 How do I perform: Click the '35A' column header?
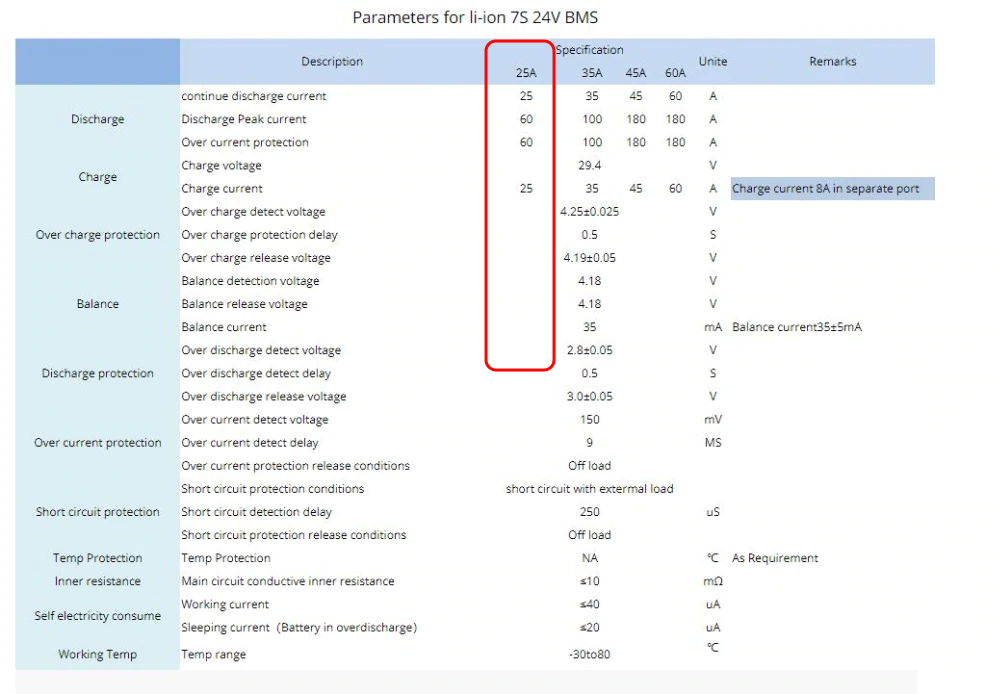(592, 73)
